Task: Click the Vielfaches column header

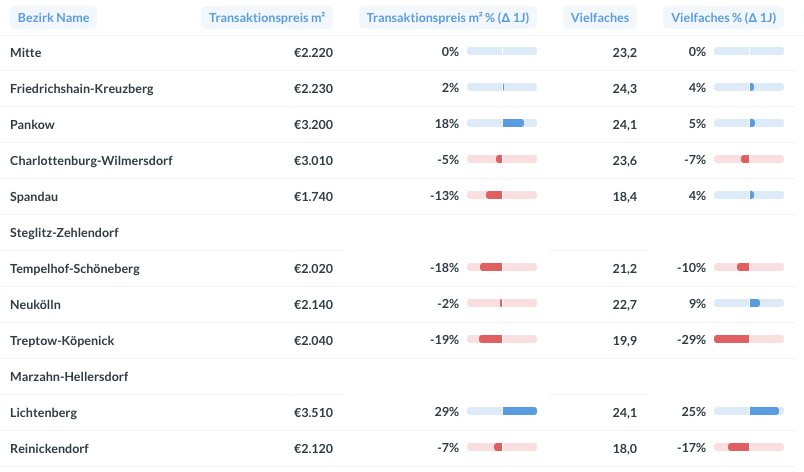Action: tap(599, 18)
